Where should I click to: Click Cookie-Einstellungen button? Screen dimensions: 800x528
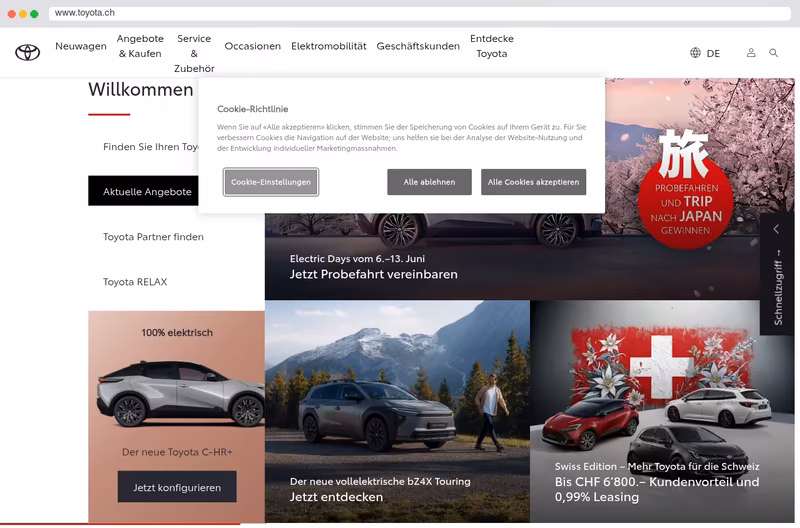point(271,182)
